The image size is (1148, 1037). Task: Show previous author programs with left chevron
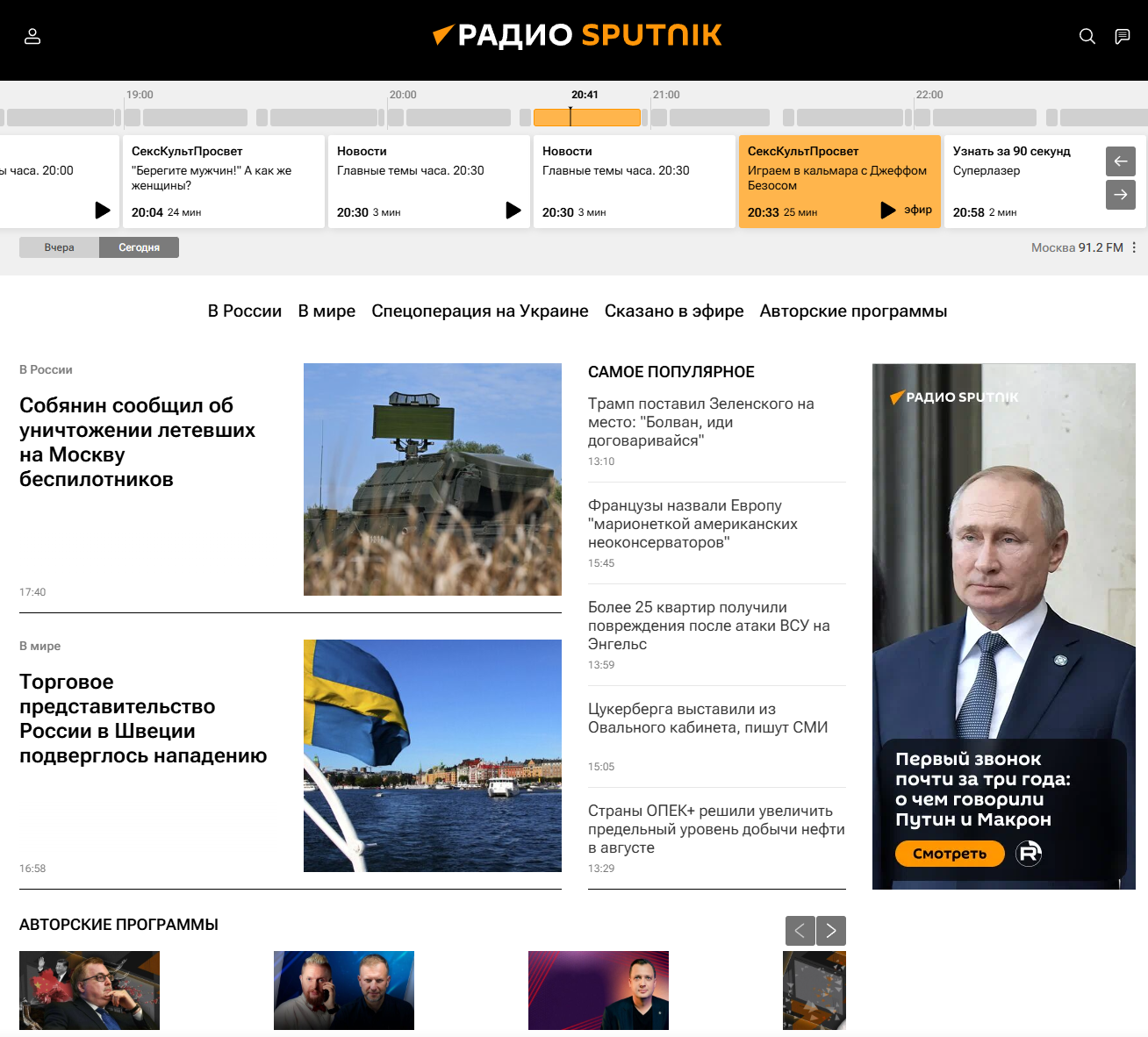click(800, 931)
